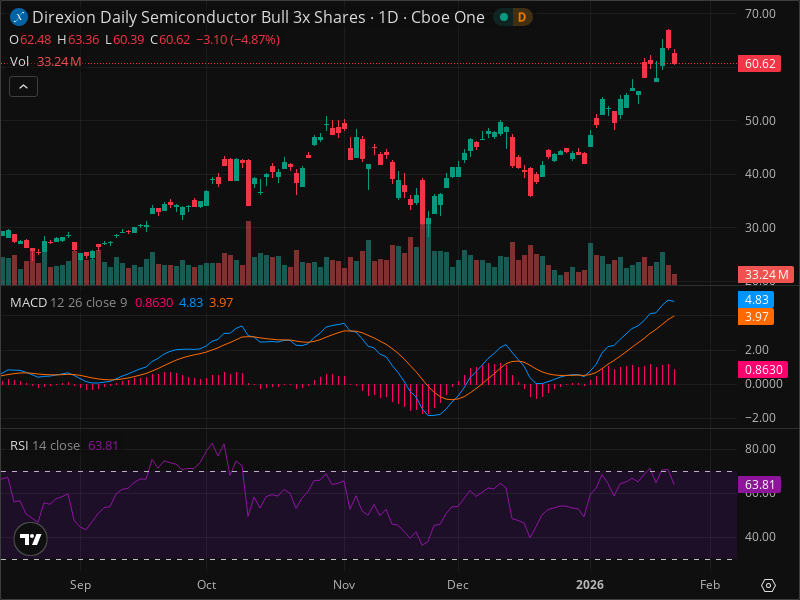Click the low value L 60.39
800x600 pixels.
point(124,40)
